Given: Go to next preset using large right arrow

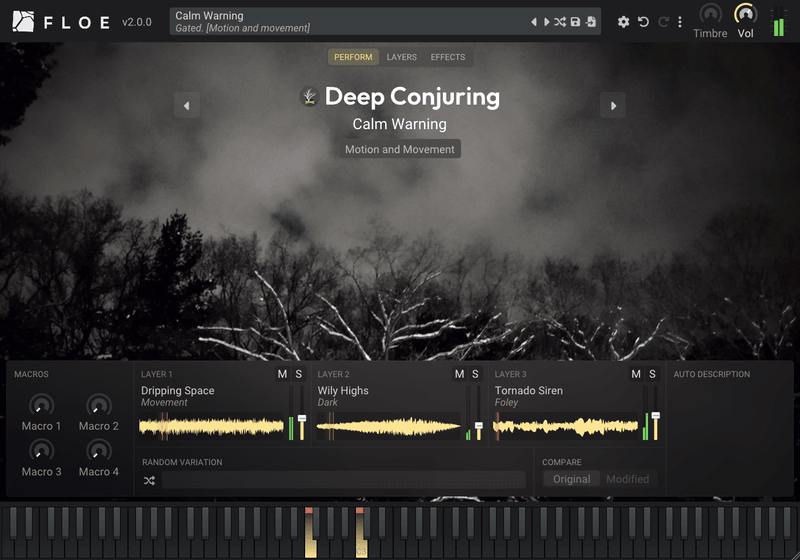Looking at the screenshot, I should click(x=613, y=106).
